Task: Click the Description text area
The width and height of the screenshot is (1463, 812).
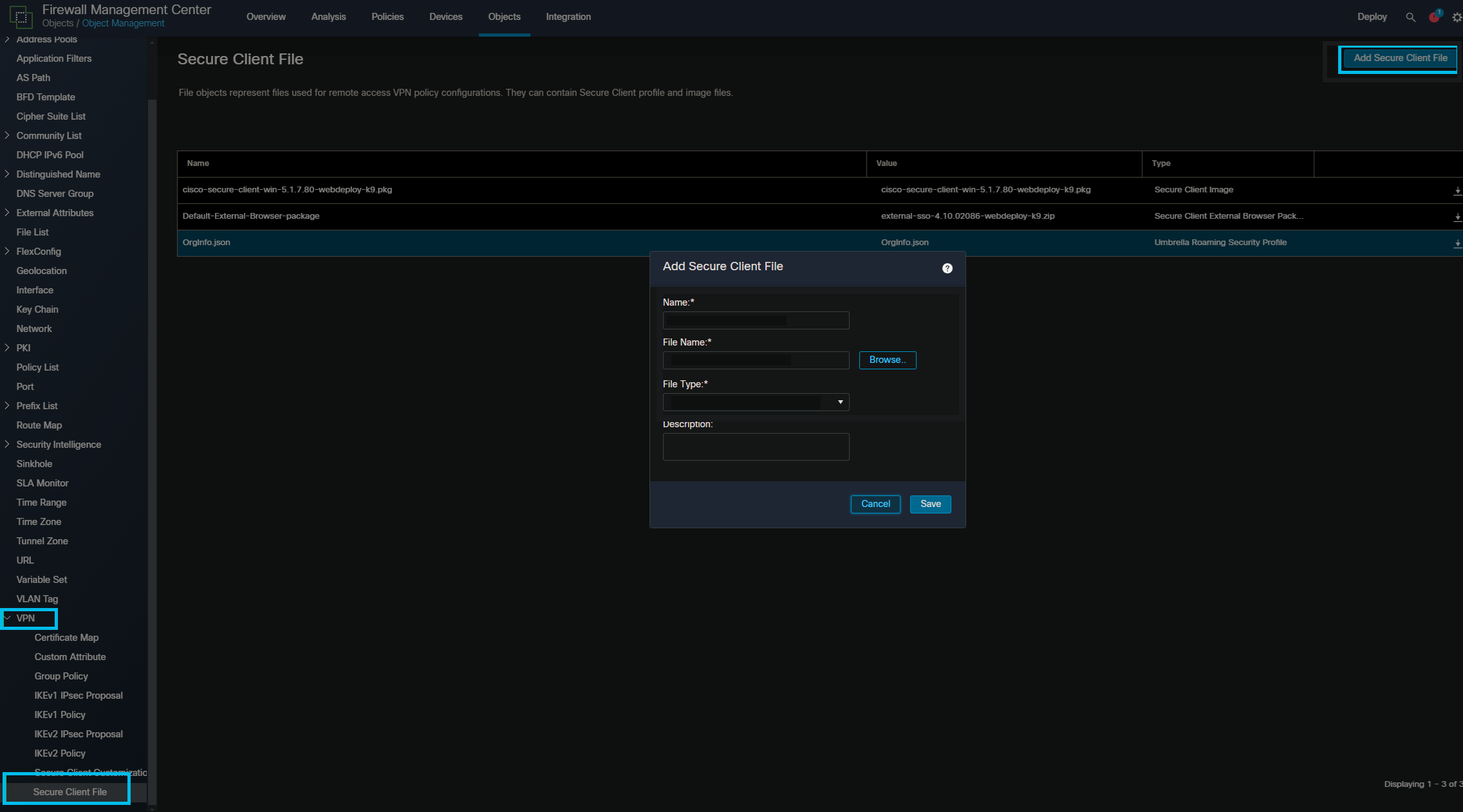Action: (756, 447)
